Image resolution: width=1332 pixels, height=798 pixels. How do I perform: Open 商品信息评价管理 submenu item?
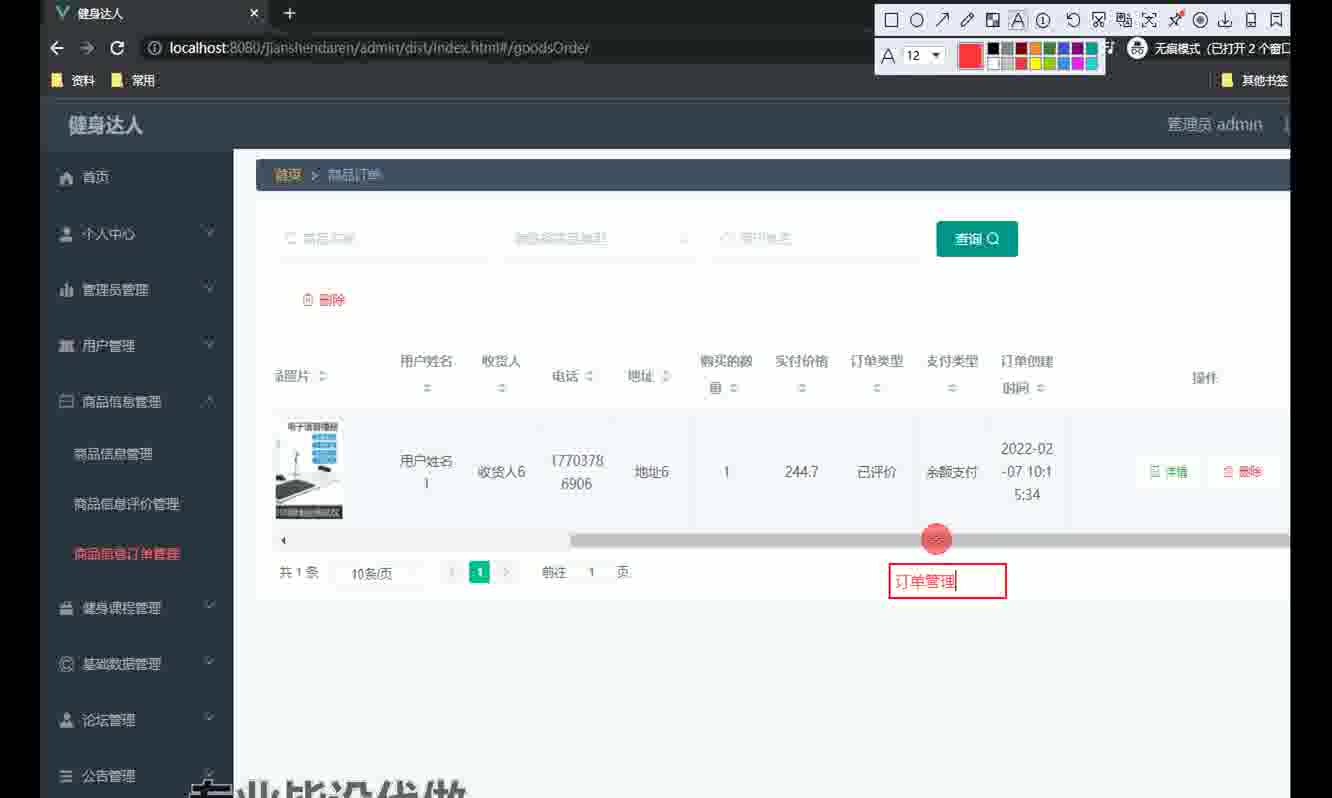point(126,504)
